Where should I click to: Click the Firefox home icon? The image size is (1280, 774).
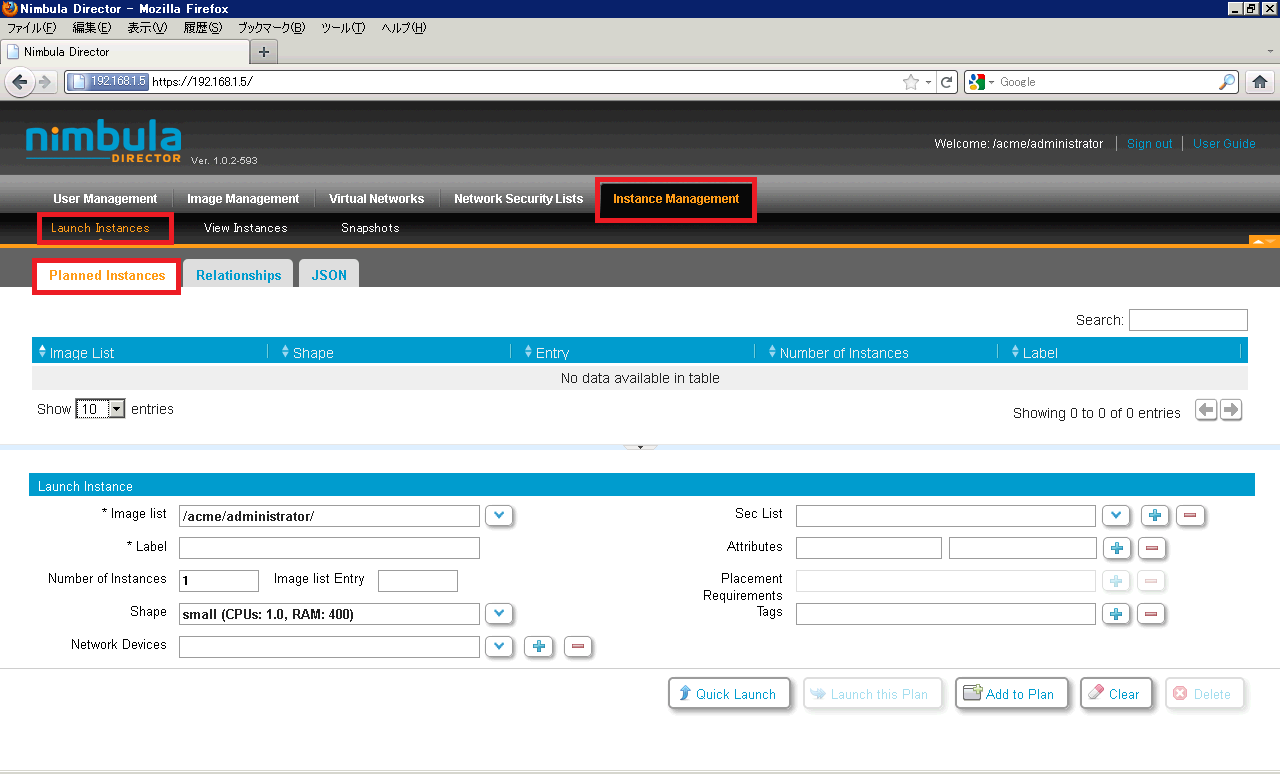[1260, 82]
